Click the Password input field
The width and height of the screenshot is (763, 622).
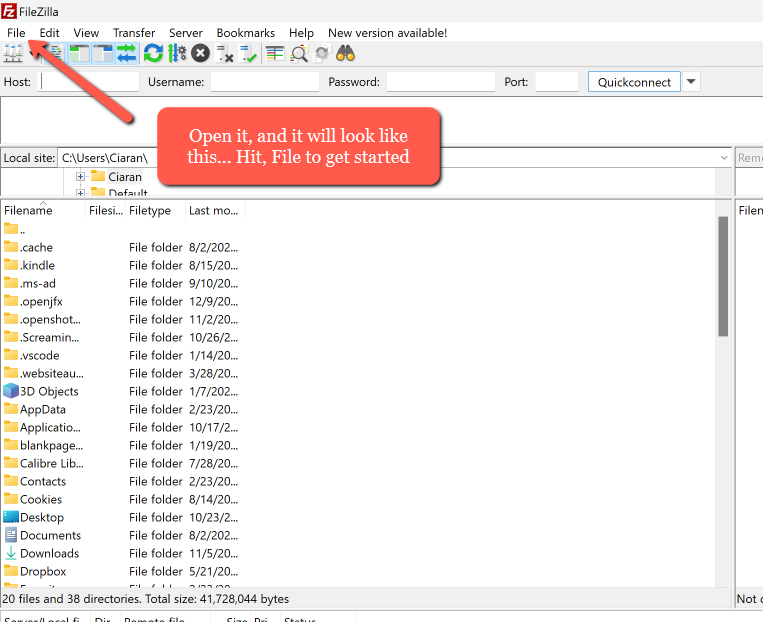coord(441,82)
